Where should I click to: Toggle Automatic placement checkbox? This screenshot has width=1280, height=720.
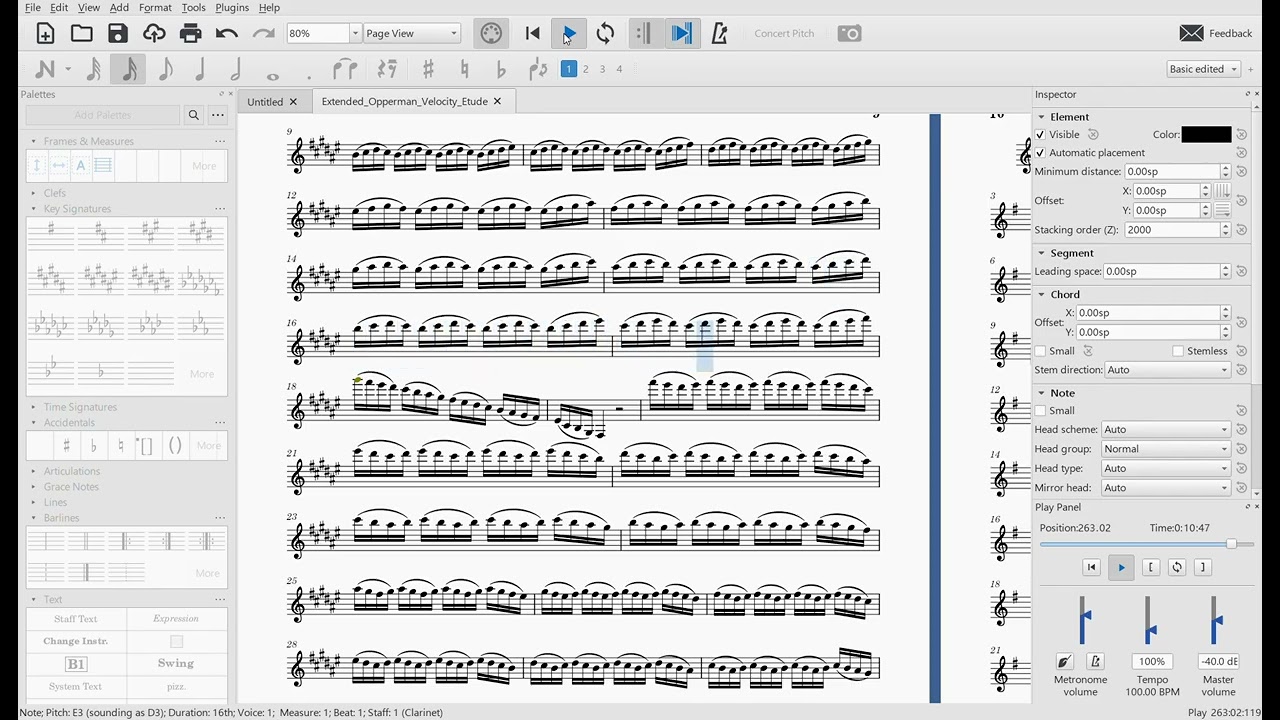(x=1040, y=153)
